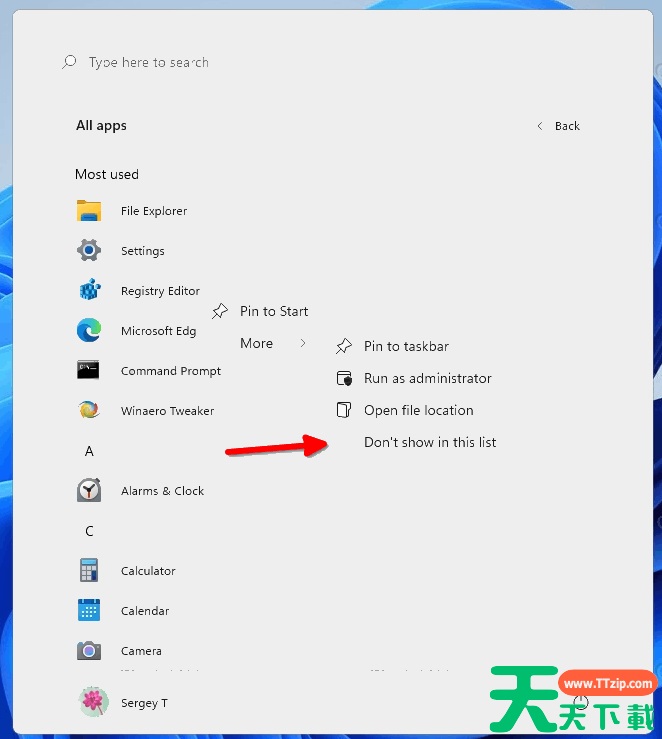Click the Back chevron arrow
The width and height of the screenshot is (662, 739).
point(540,126)
